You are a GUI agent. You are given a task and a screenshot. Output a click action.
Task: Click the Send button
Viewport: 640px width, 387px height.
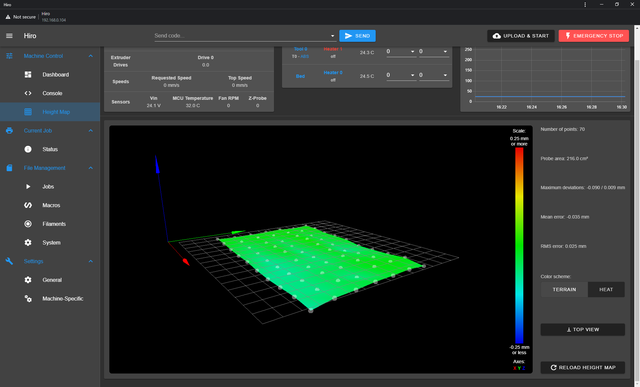tap(358, 36)
